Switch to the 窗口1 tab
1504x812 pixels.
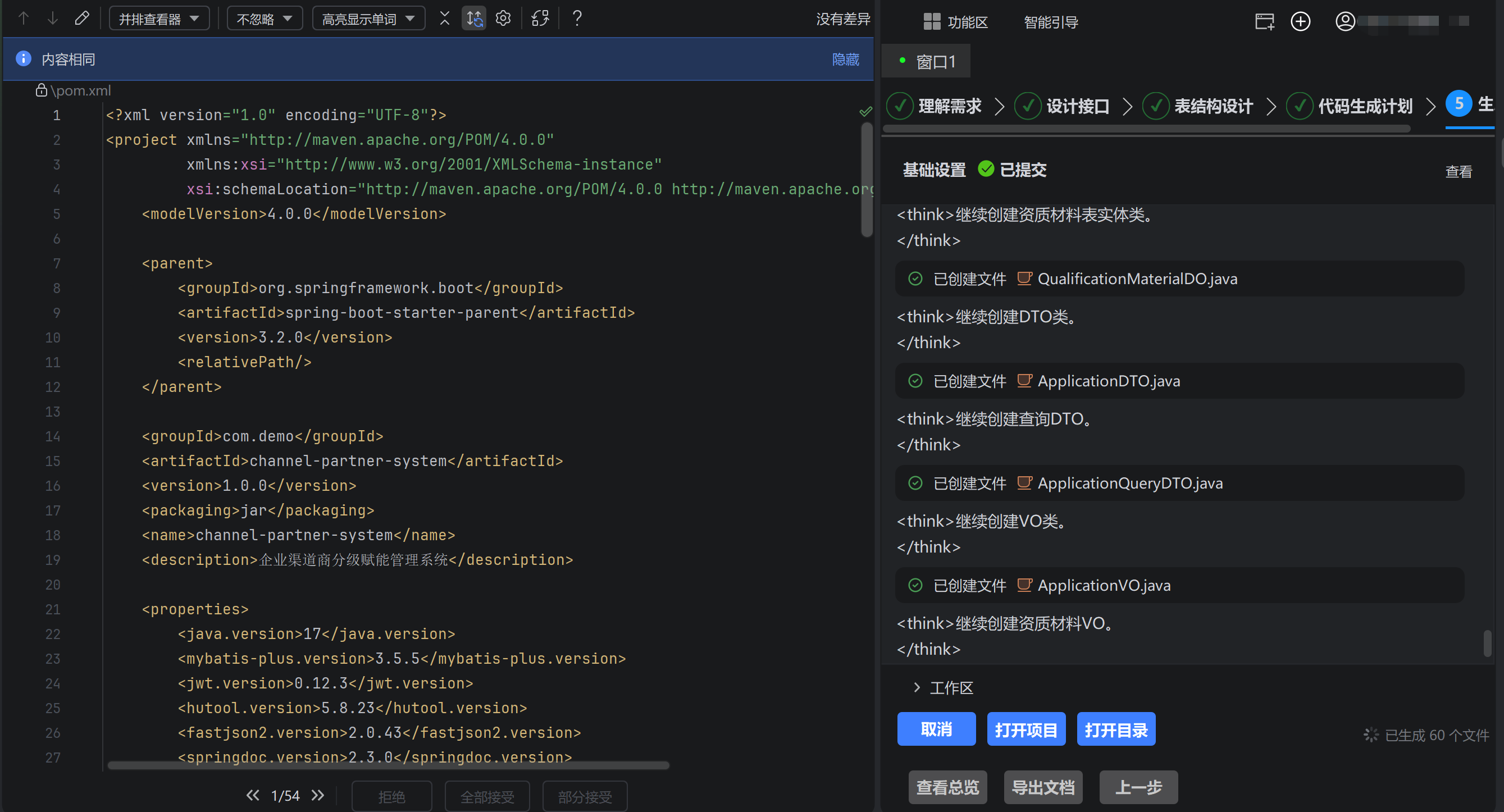(x=927, y=61)
